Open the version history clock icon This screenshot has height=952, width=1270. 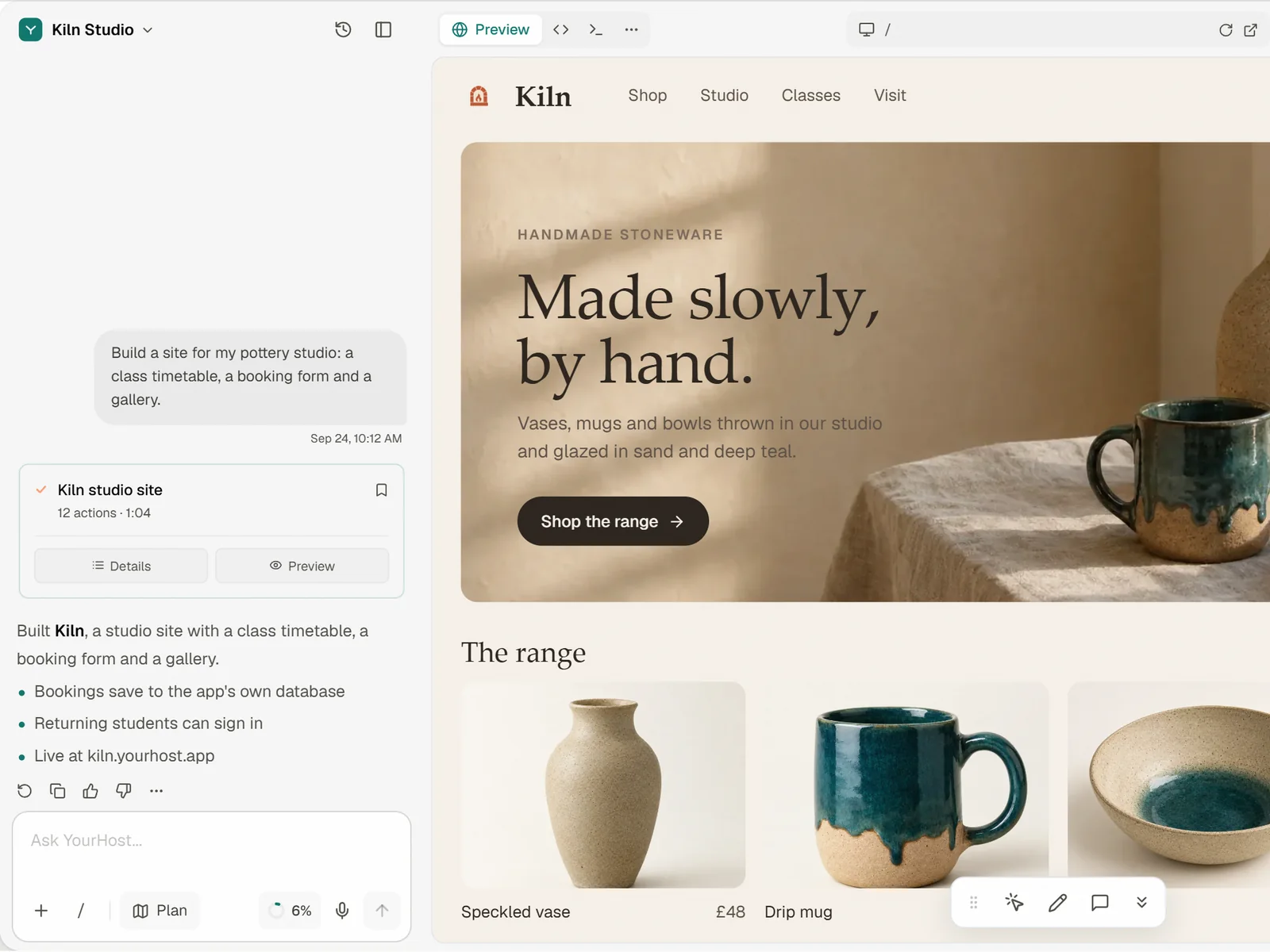[343, 29]
